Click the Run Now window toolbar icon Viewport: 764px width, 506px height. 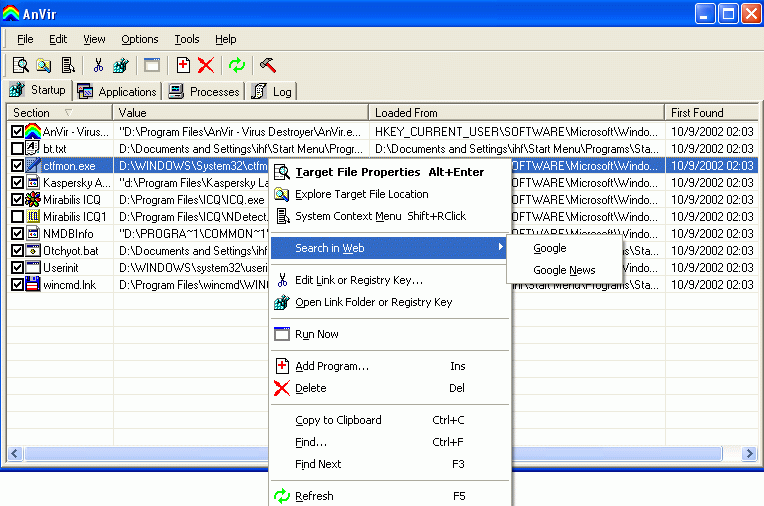coord(152,65)
